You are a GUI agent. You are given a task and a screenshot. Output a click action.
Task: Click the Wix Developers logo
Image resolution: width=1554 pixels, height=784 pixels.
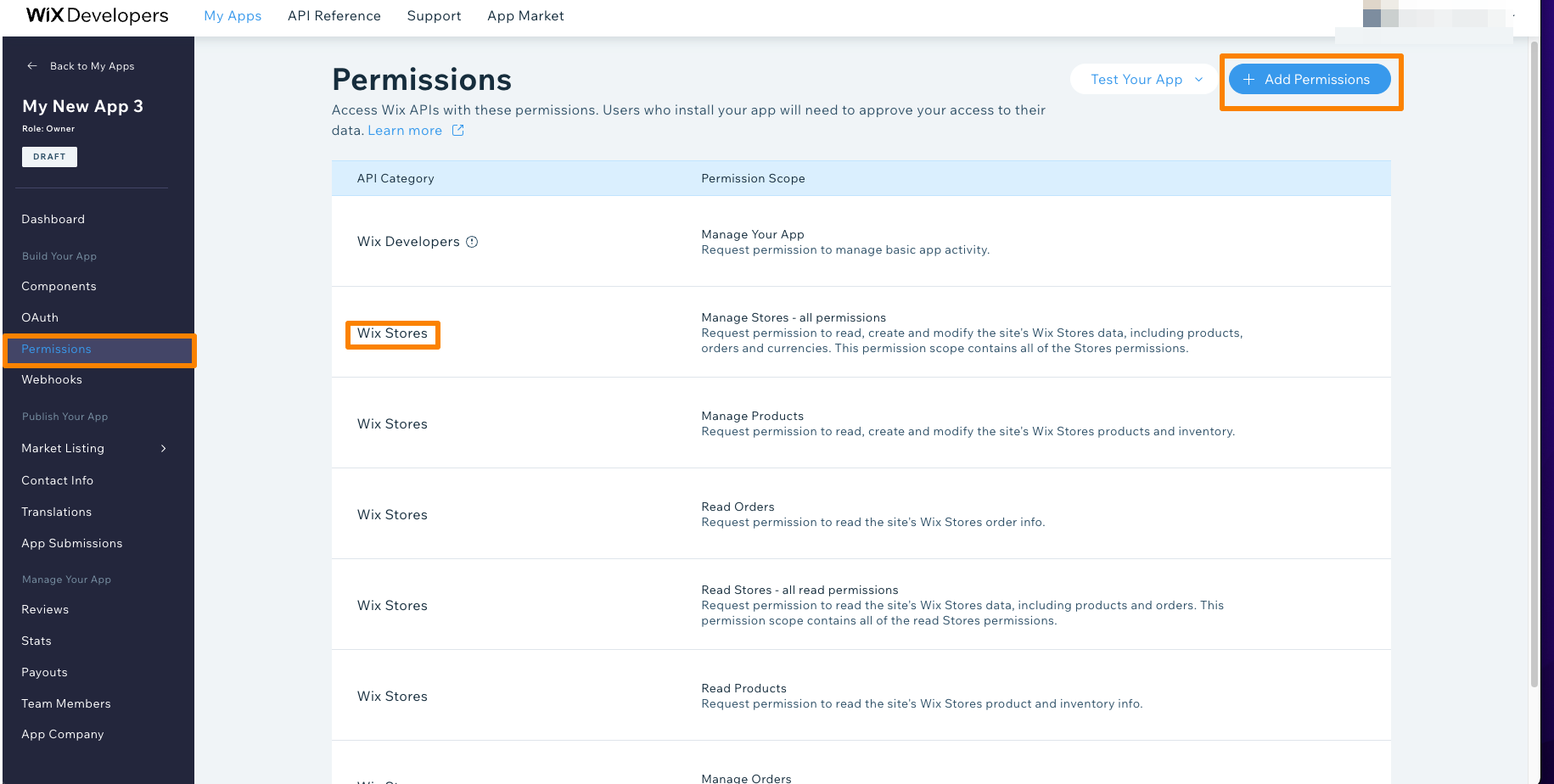tap(98, 15)
